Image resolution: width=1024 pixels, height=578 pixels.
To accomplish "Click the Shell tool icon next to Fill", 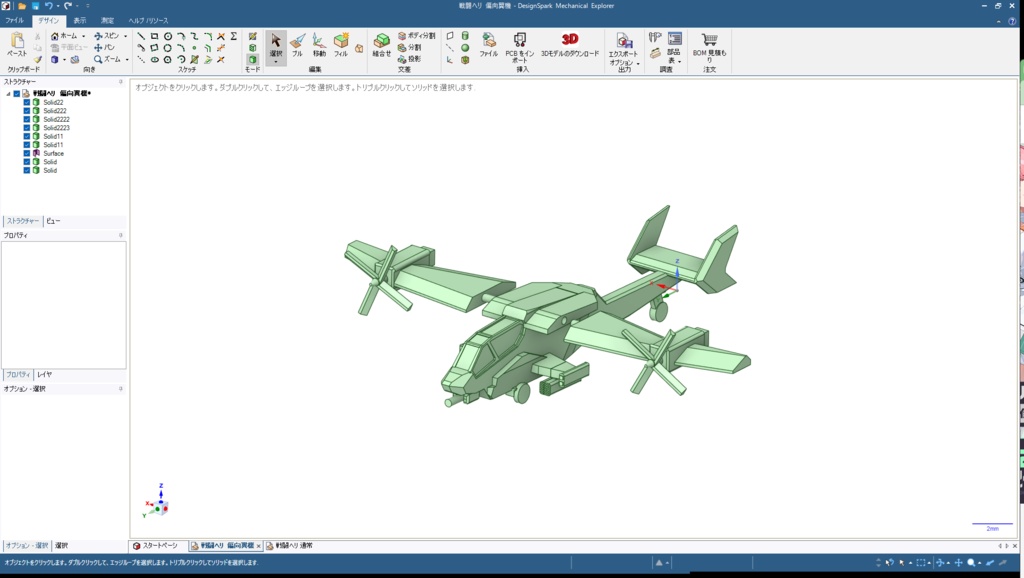I will tap(359, 48).
